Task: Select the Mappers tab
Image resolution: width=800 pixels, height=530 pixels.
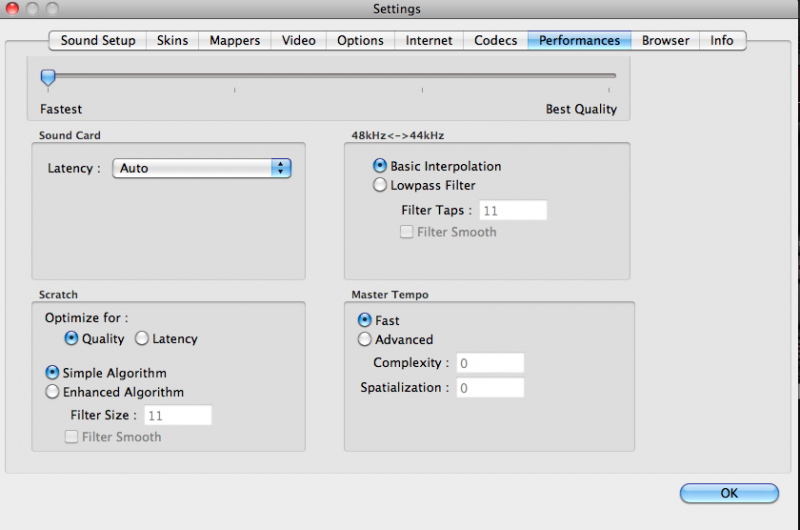Action: [235, 40]
